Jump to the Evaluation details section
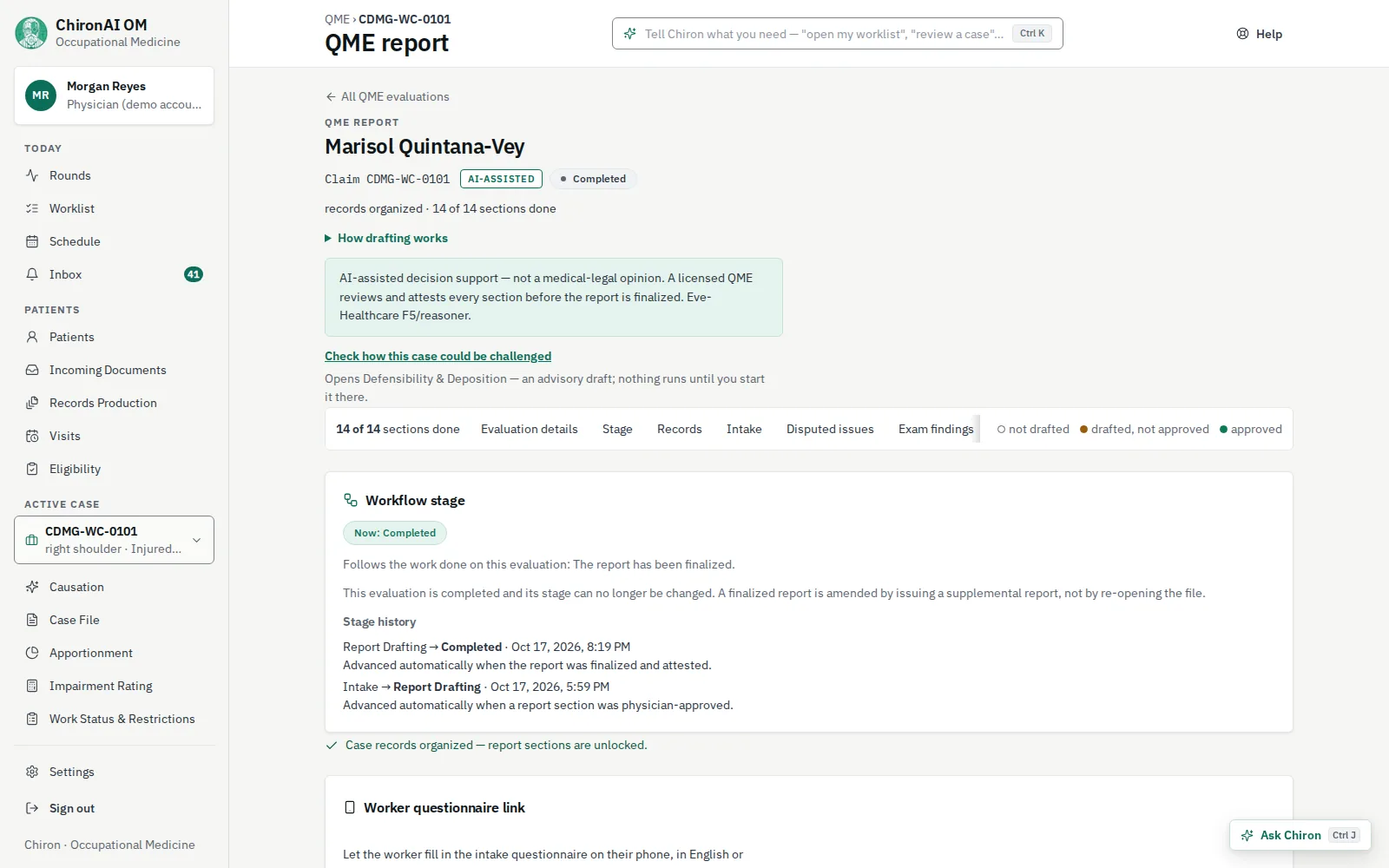This screenshot has width=1389, height=868. (530, 429)
